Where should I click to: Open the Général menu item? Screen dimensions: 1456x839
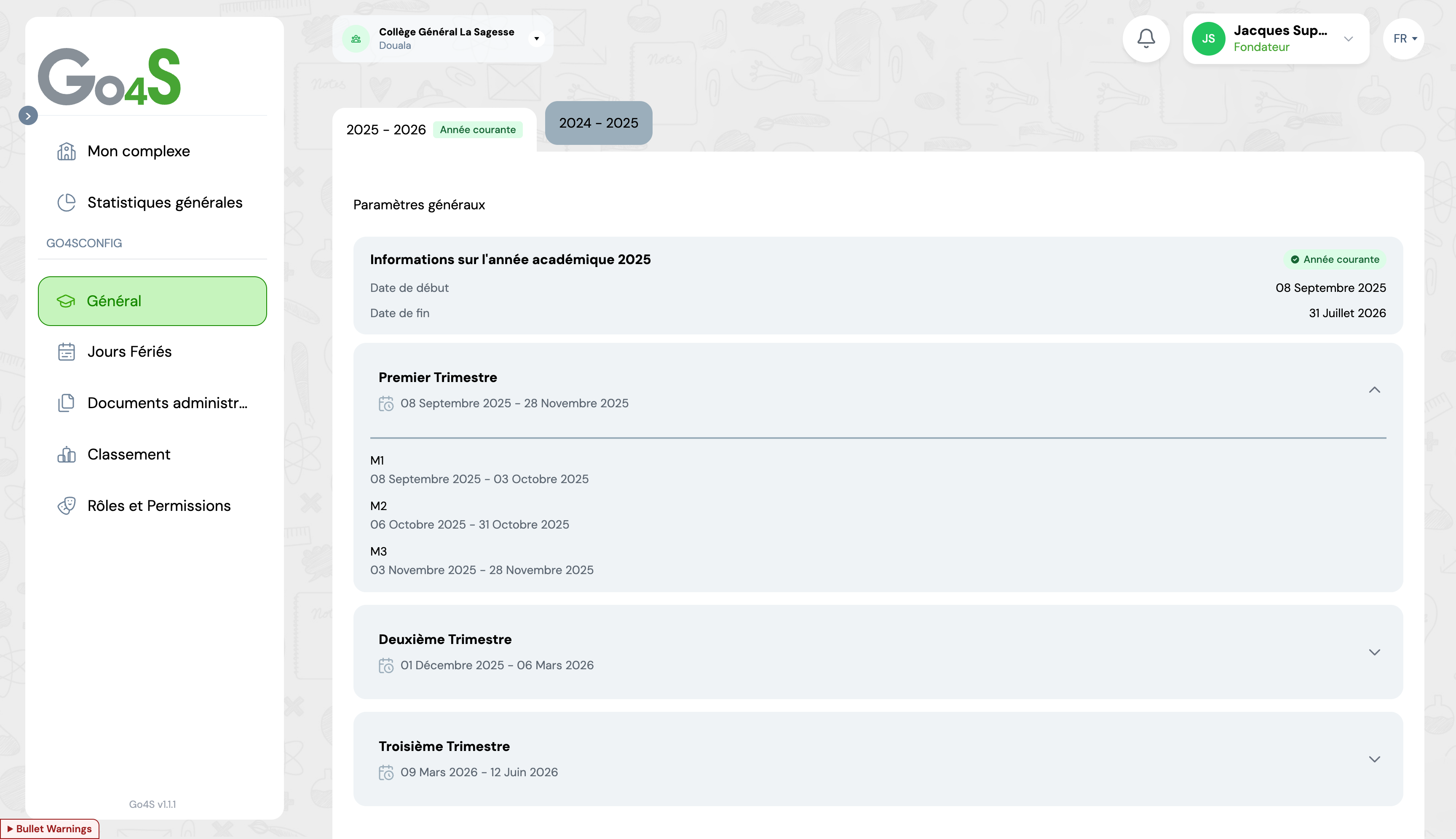pyautogui.click(x=152, y=301)
